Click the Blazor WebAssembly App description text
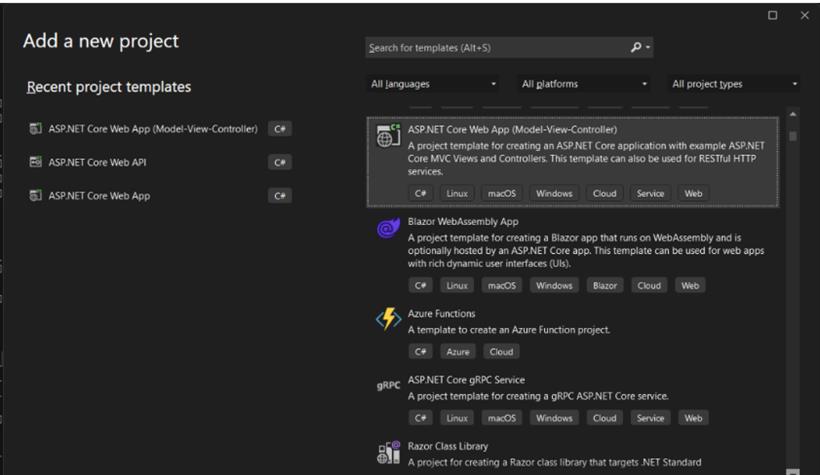820x475 pixels. (586, 251)
